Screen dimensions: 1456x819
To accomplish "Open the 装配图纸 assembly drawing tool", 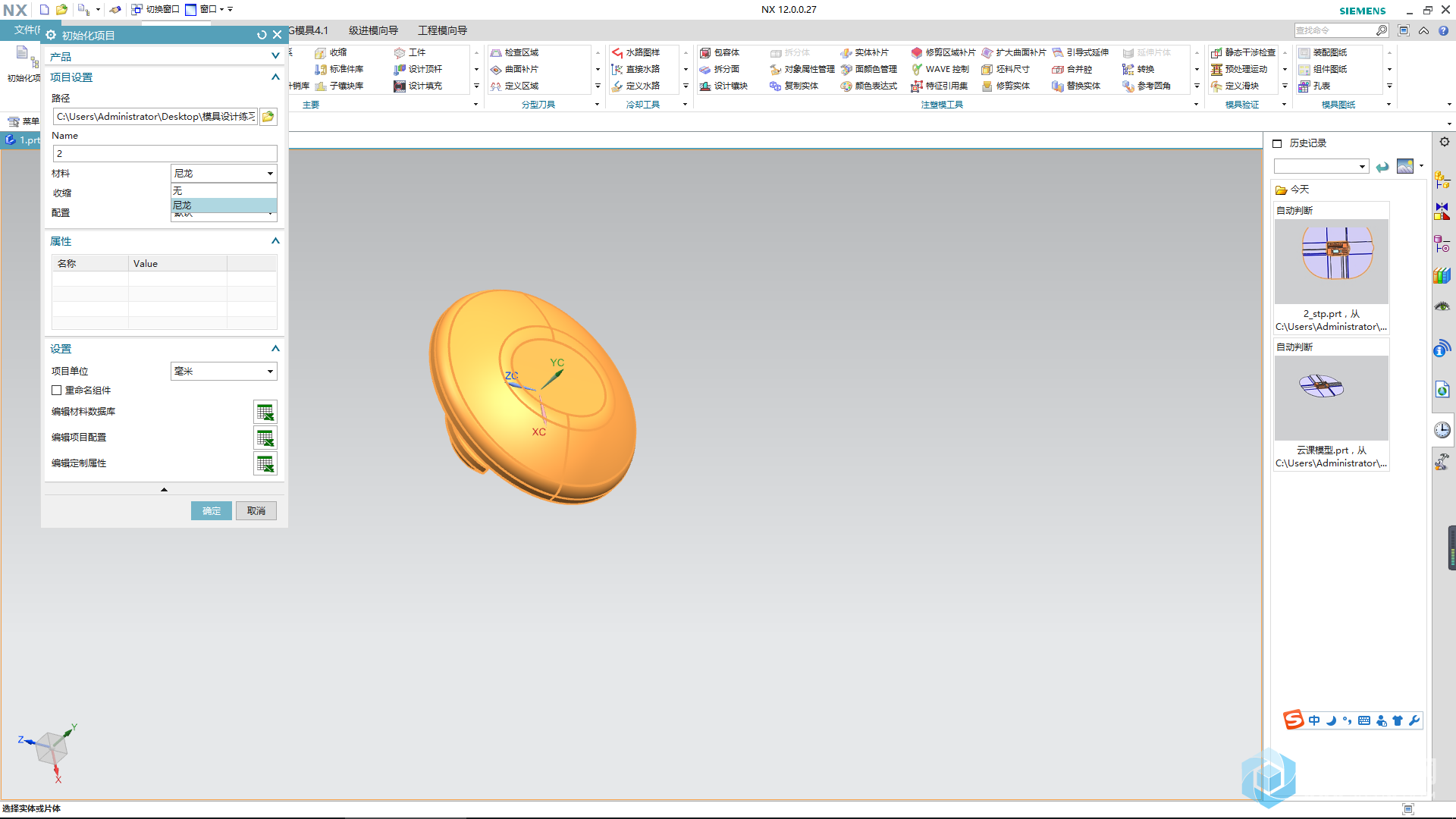I will (1323, 52).
